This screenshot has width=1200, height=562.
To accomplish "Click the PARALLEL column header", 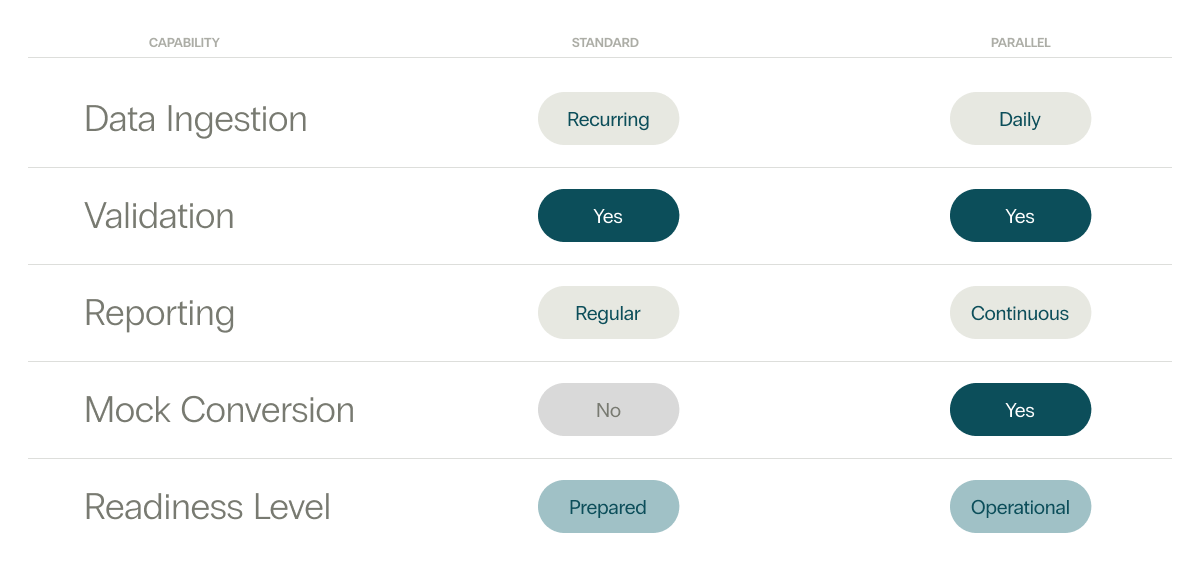I will (x=1020, y=43).
